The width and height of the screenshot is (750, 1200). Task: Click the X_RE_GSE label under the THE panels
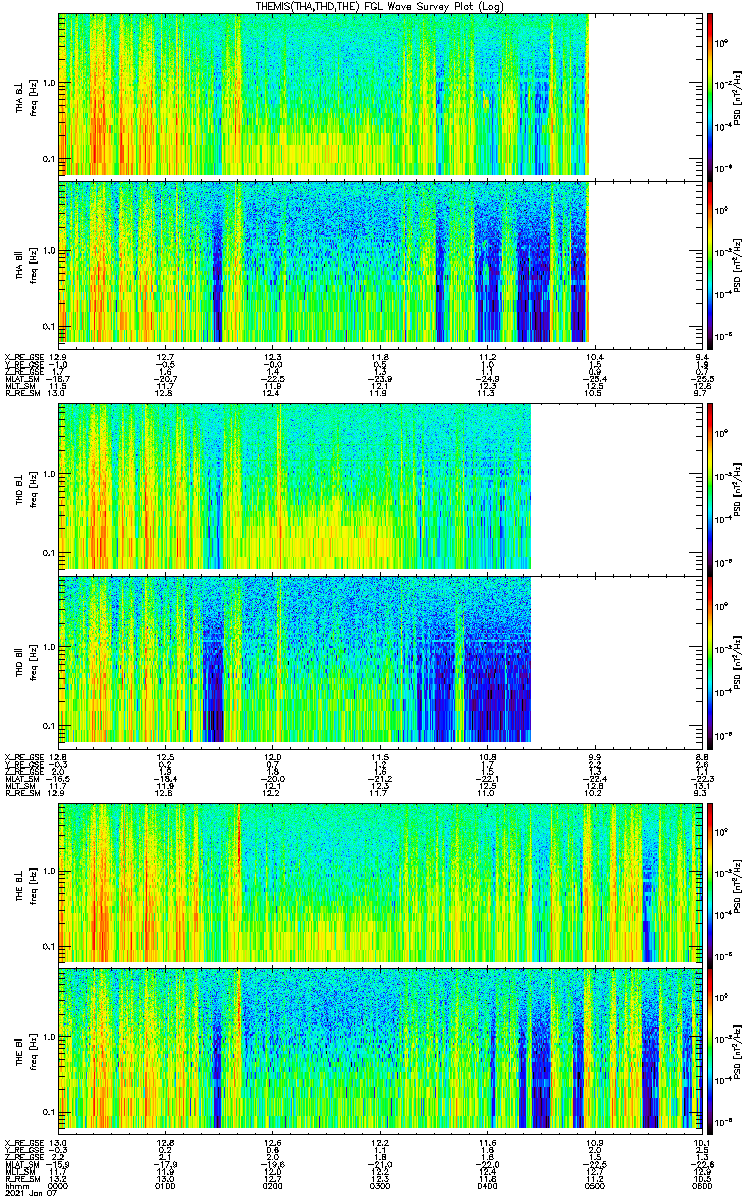click(x=25, y=1142)
